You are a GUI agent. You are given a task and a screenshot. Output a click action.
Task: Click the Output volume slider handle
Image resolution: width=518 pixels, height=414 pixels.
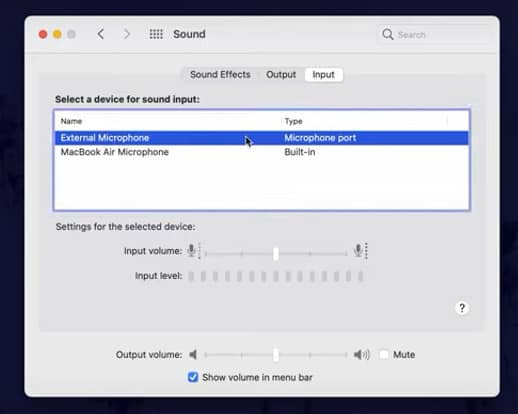click(x=276, y=355)
